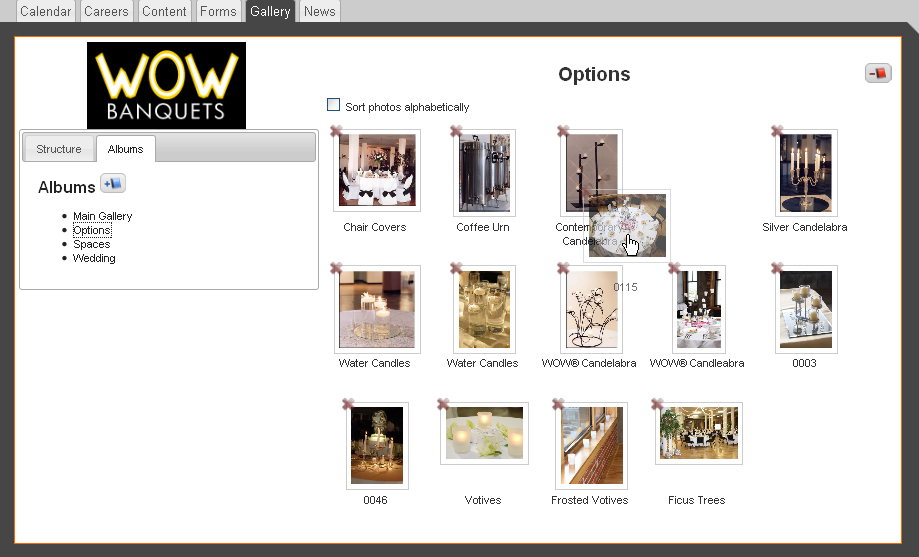The width and height of the screenshot is (919, 557).
Task: Open the Main Gallery album link
Action: (103, 216)
